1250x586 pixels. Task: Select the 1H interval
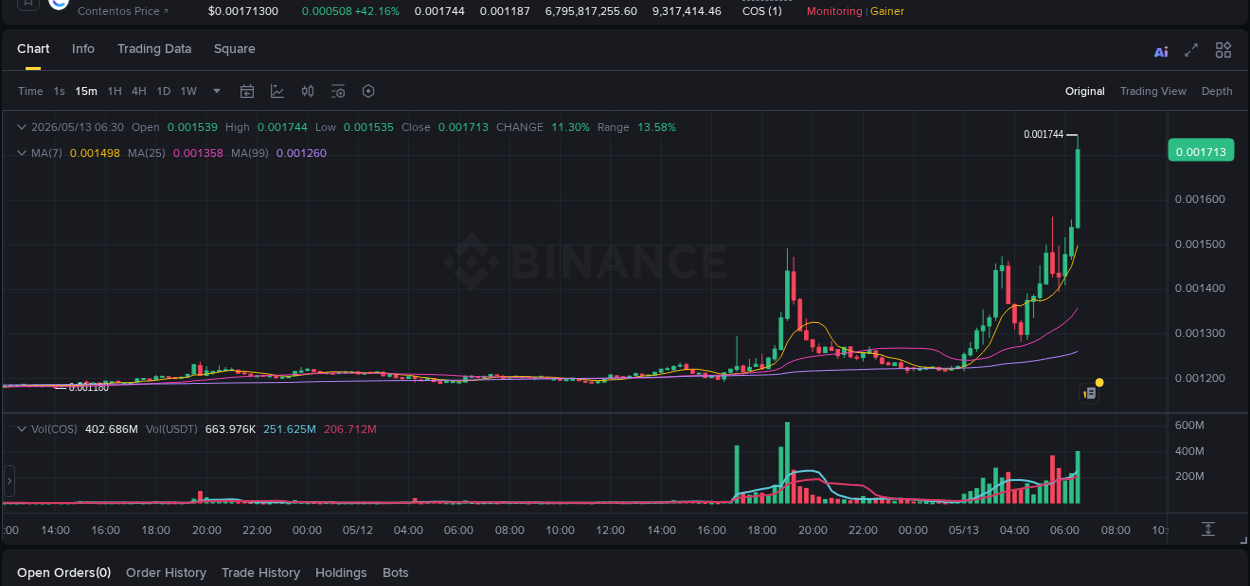pyautogui.click(x=114, y=91)
